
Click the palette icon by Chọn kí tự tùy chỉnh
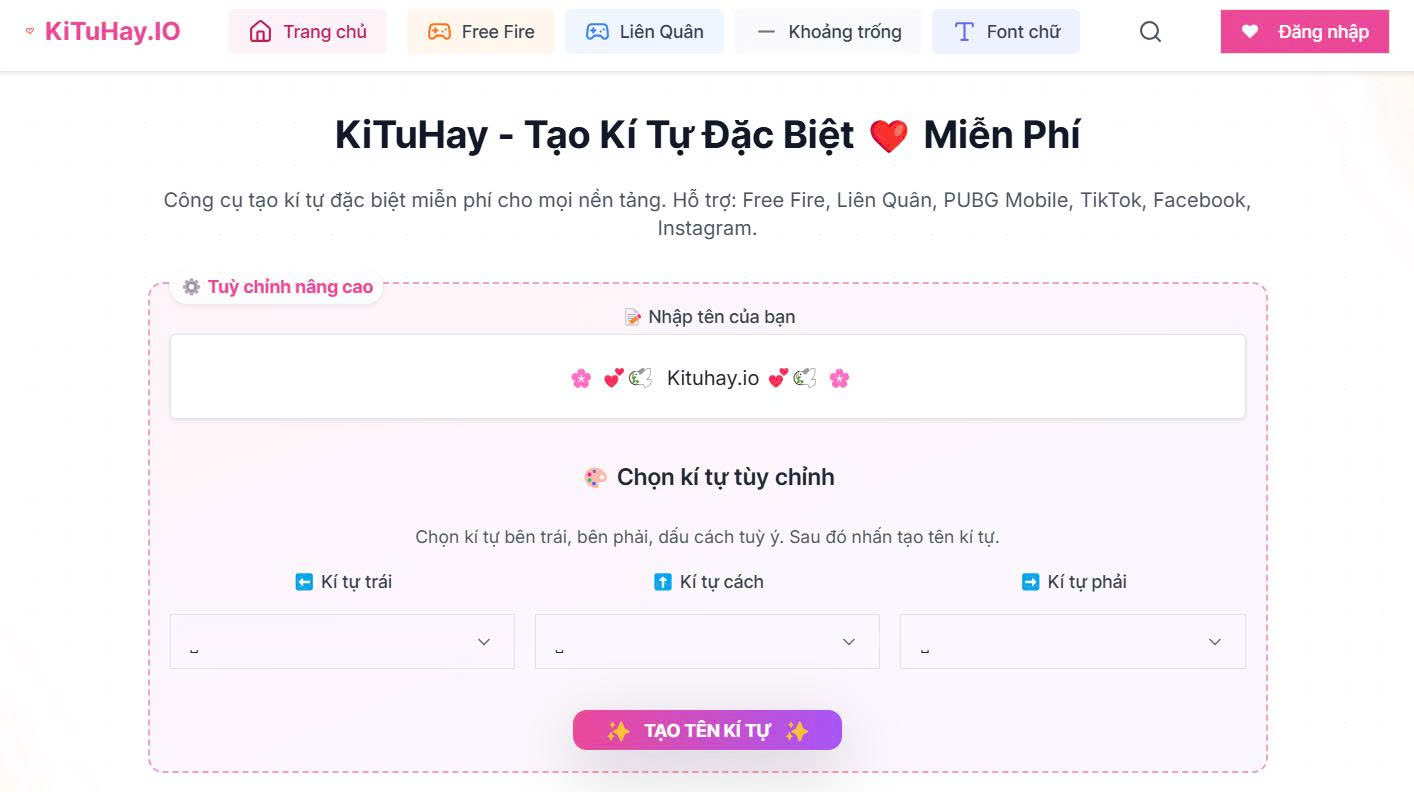tap(595, 478)
